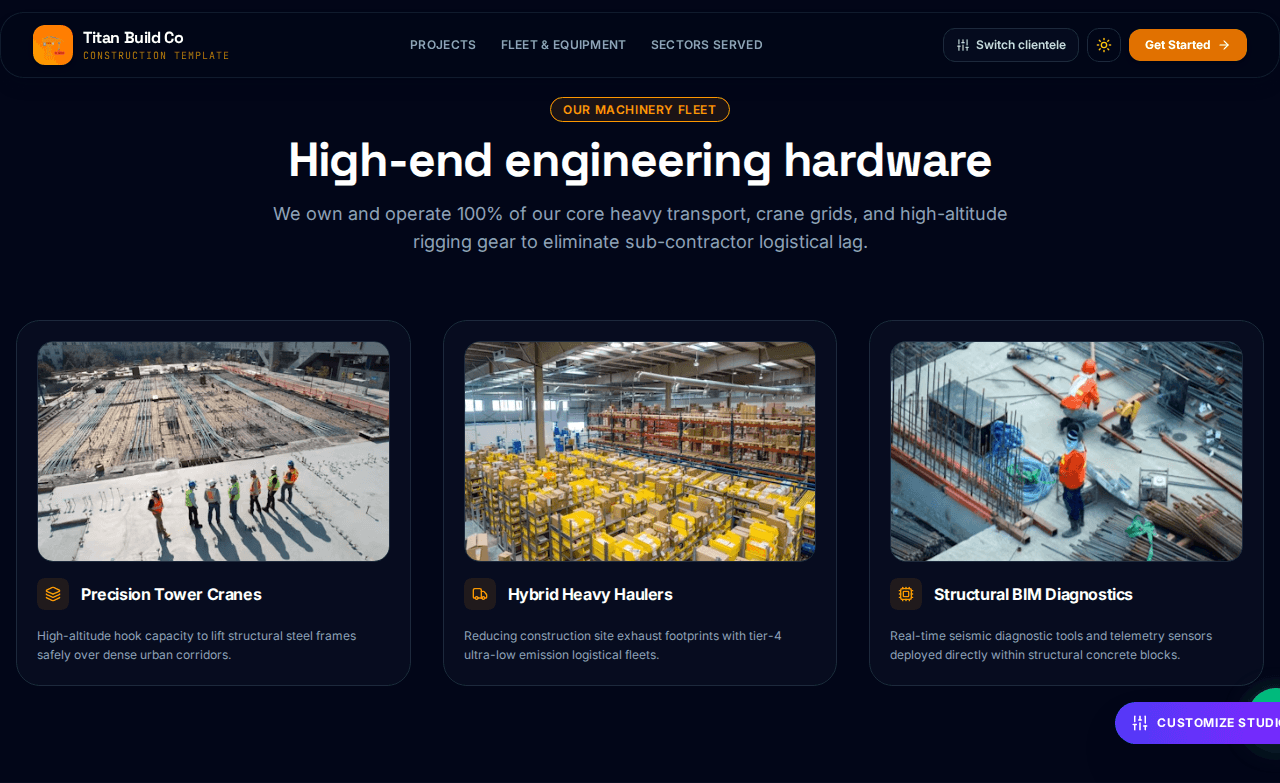The image size is (1280, 783).
Task: Open the rebar workers thumbnail image
Action: [x=1066, y=451]
